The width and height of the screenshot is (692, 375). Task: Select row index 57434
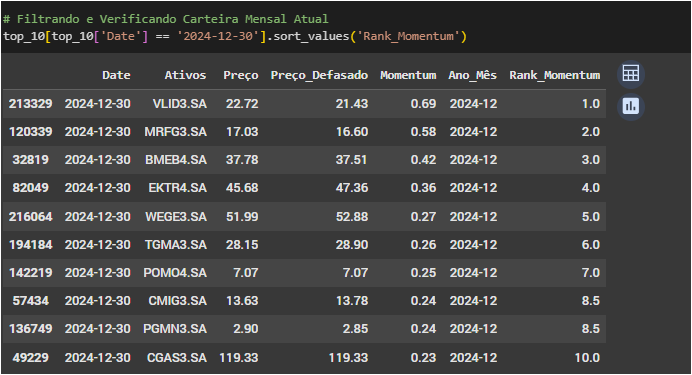click(x=30, y=300)
